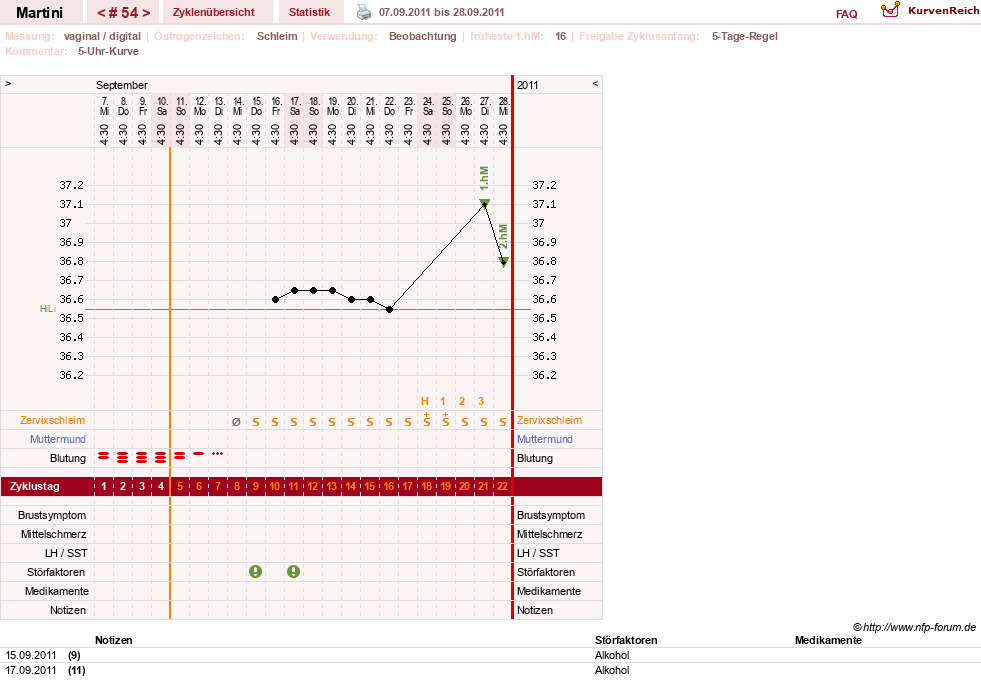Click the ø mucus symbol on day 8
This screenshot has height=699, width=981.
pyautogui.click(x=236, y=422)
